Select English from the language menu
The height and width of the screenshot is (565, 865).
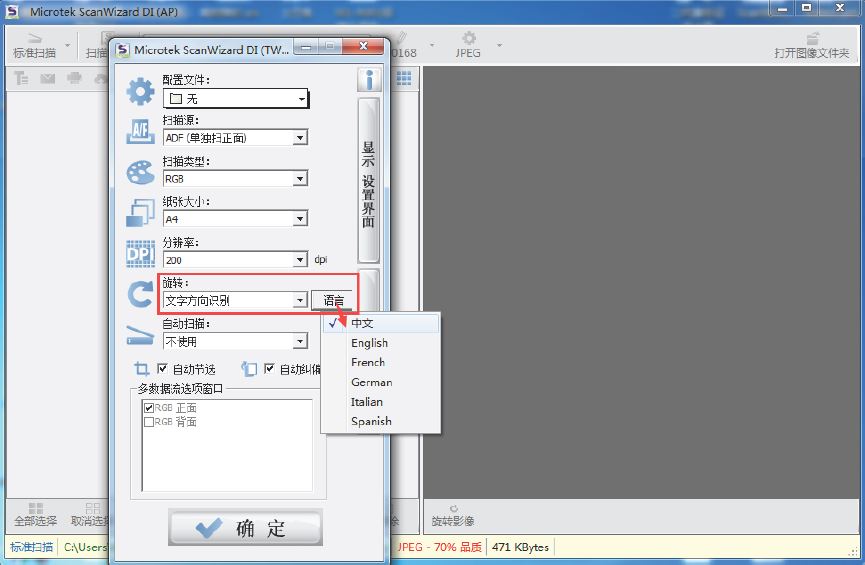click(x=369, y=343)
